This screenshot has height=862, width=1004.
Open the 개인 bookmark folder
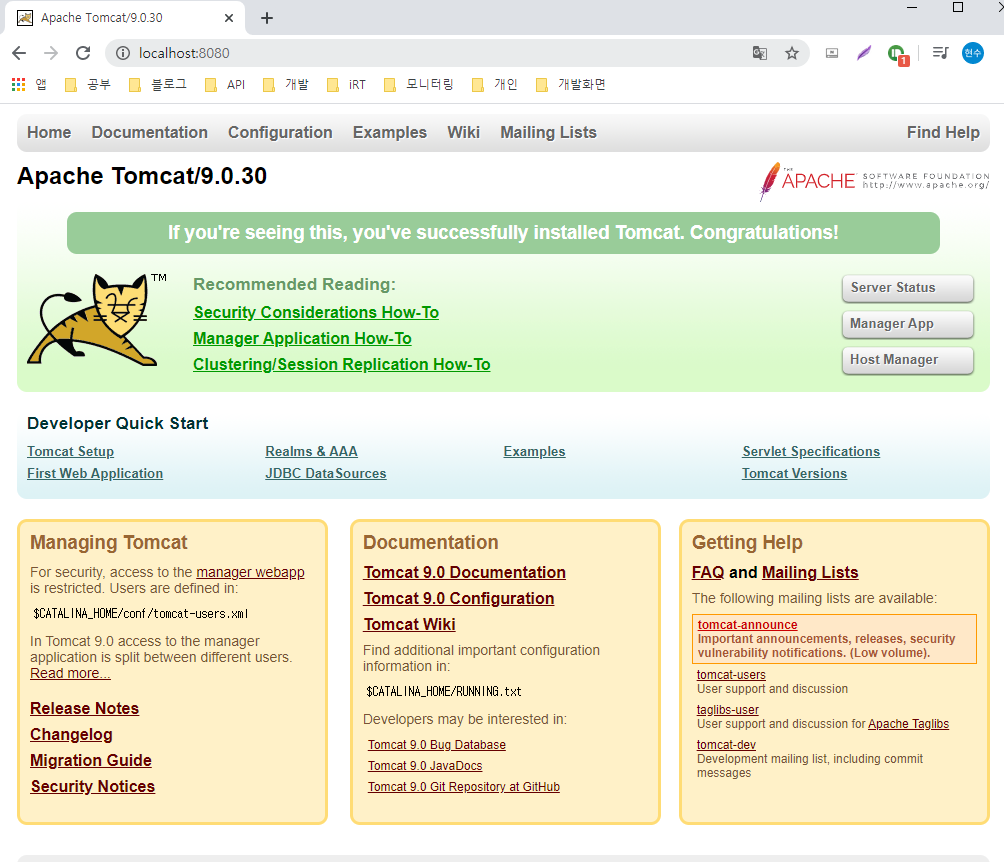(495, 85)
